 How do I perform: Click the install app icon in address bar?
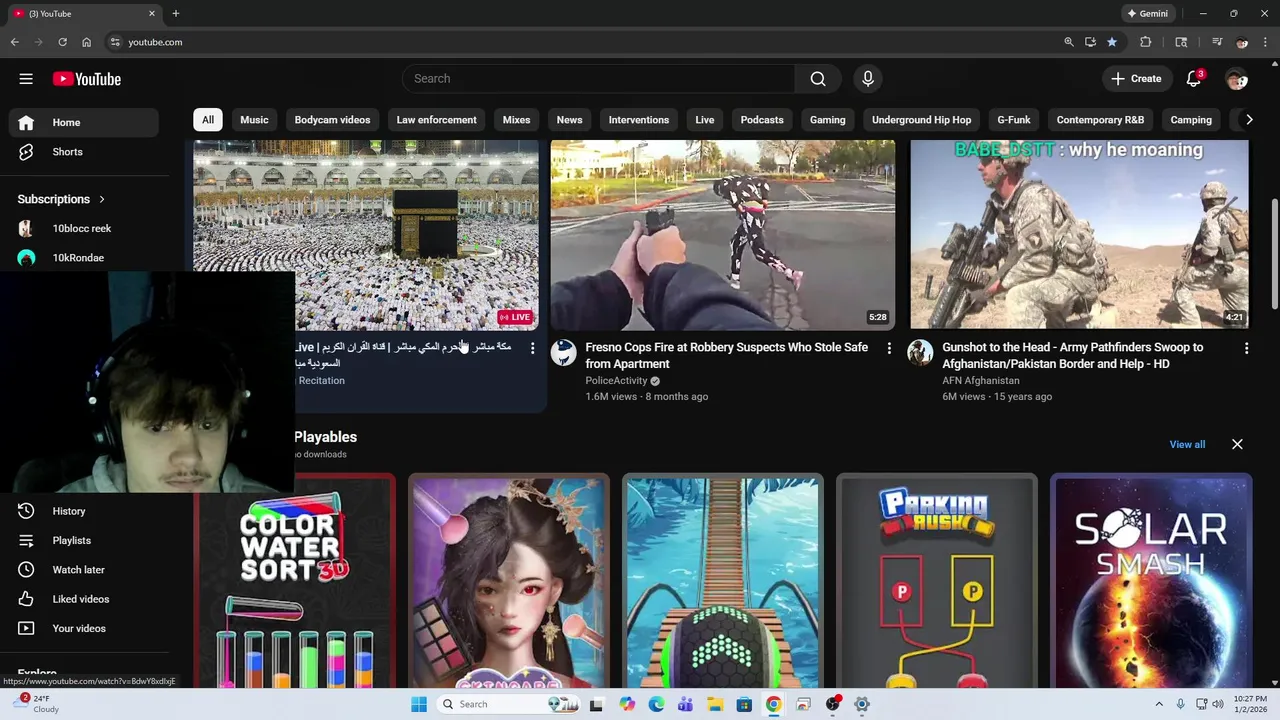pyautogui.click(x=1090, y=42)
